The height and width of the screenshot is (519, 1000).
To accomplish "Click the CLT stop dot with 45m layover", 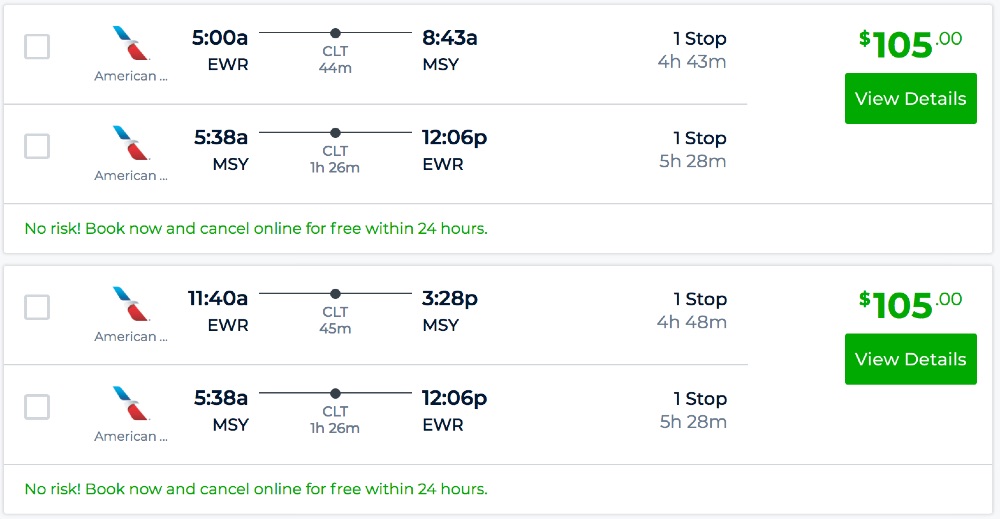I will (x=335, y=294).
